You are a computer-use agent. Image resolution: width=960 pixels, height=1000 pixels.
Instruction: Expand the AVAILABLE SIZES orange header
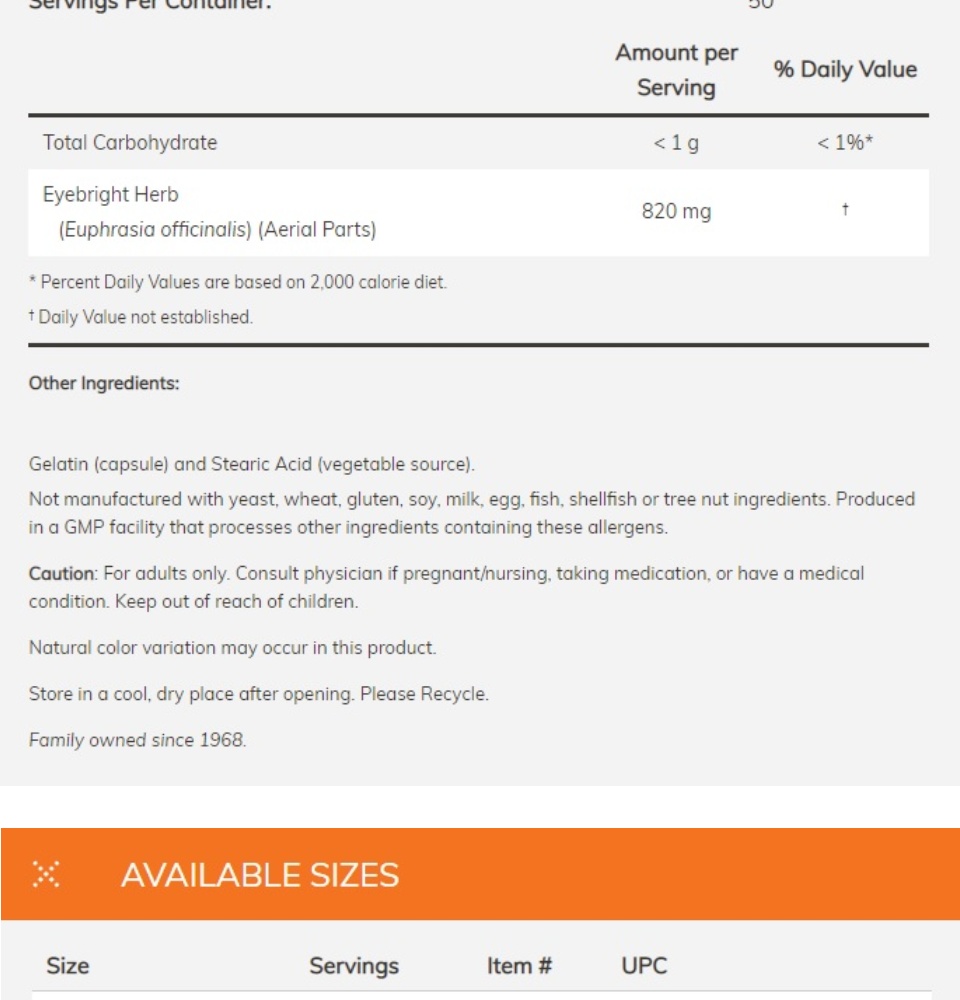[x=480, y=874]
